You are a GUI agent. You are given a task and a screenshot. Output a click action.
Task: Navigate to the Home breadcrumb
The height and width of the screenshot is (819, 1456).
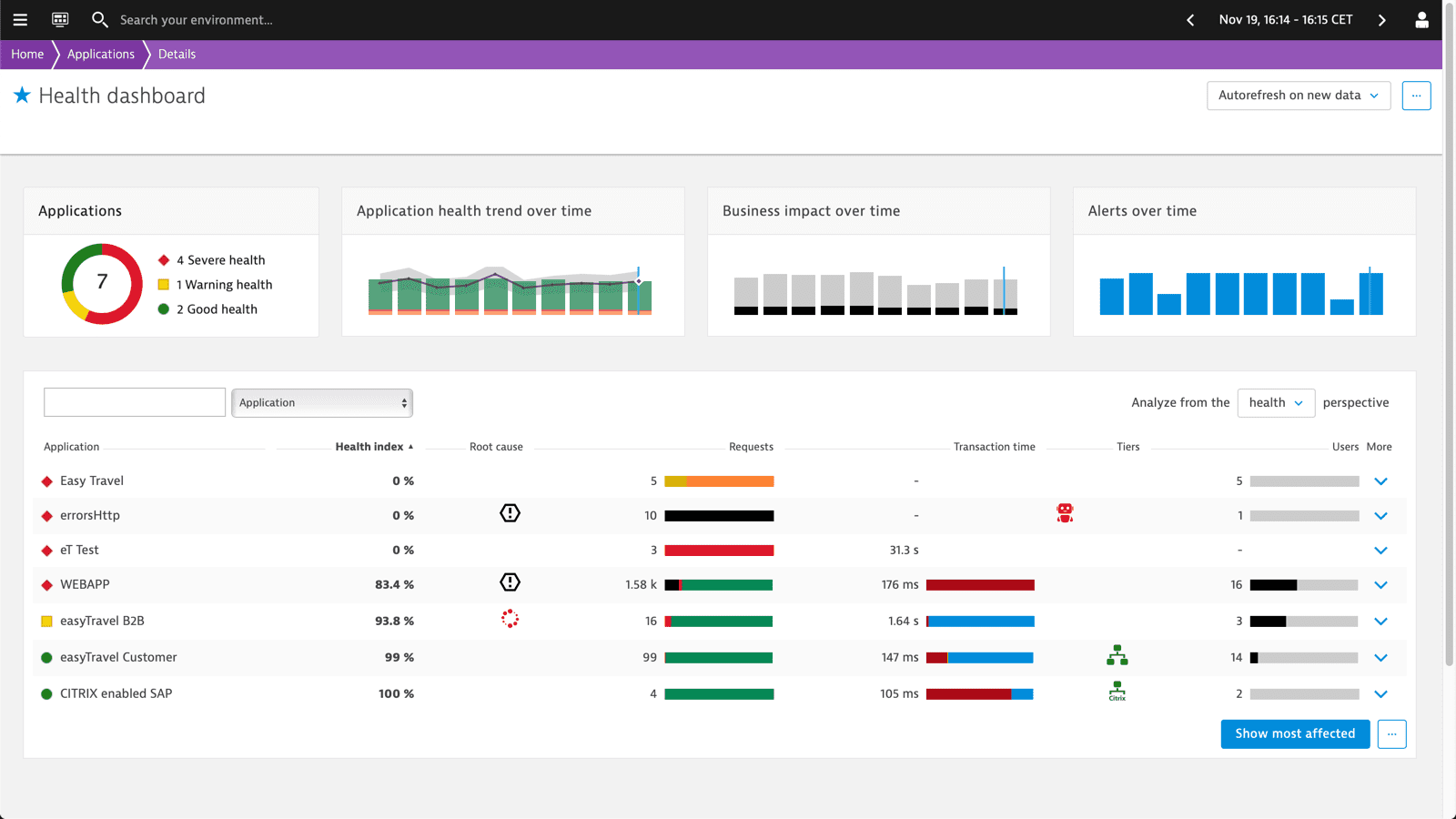click(25, 54)
